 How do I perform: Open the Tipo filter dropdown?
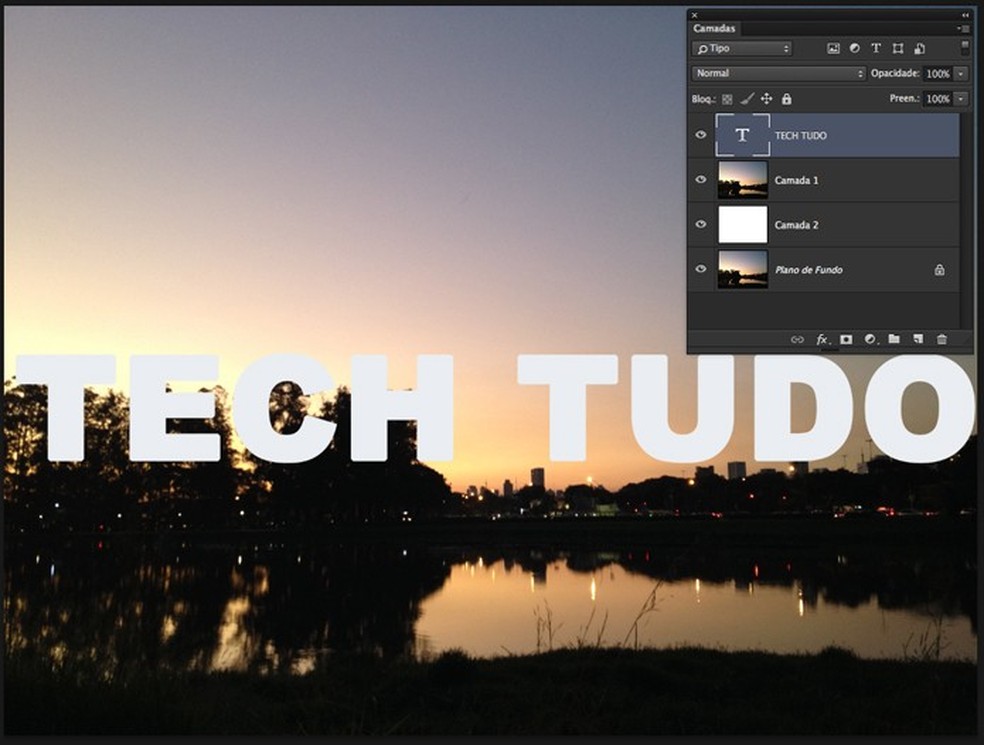click(x=742, y=48)
